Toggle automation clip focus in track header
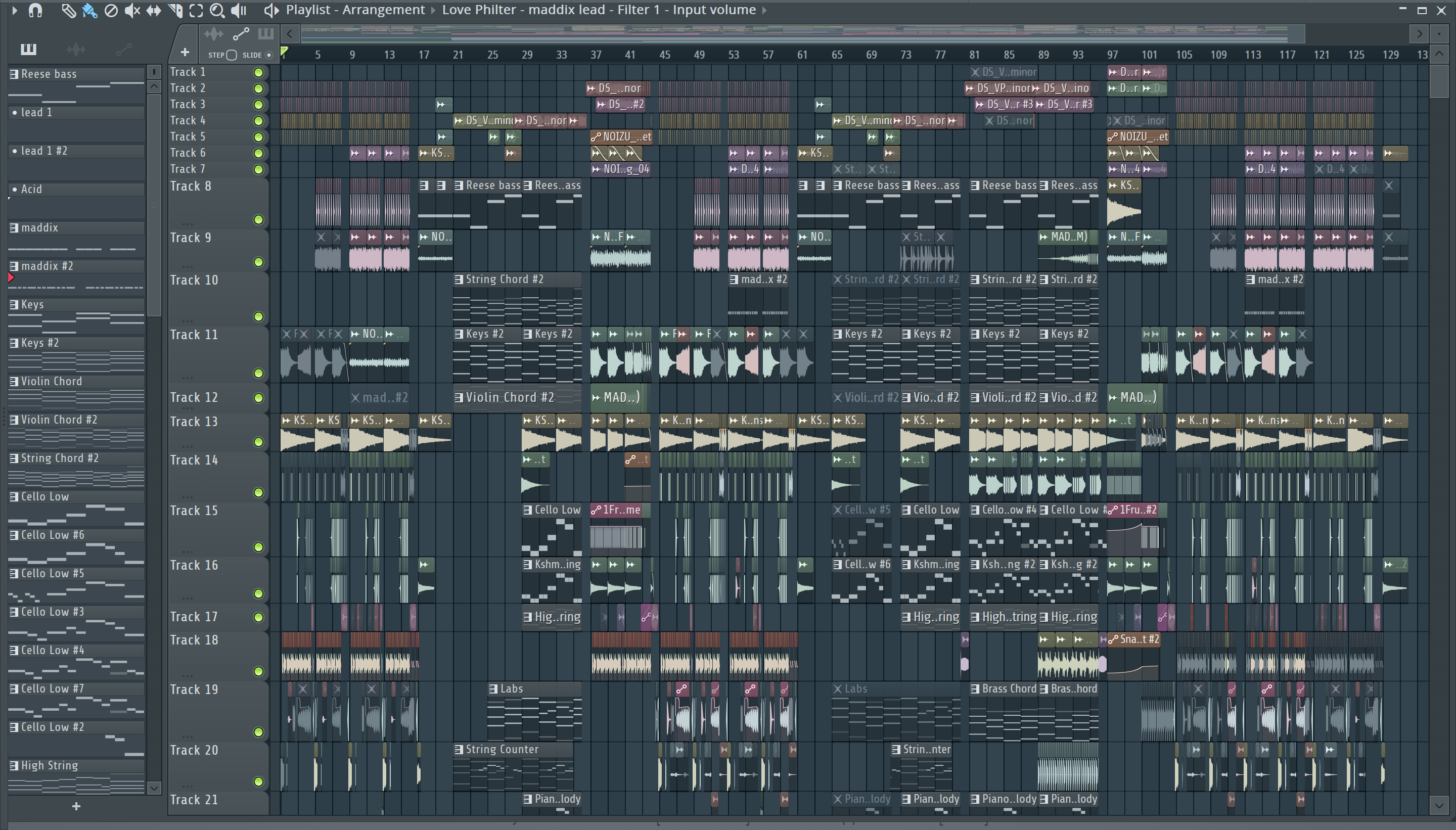The height and width of the screenshot is (830, 1456). [241, 34]
